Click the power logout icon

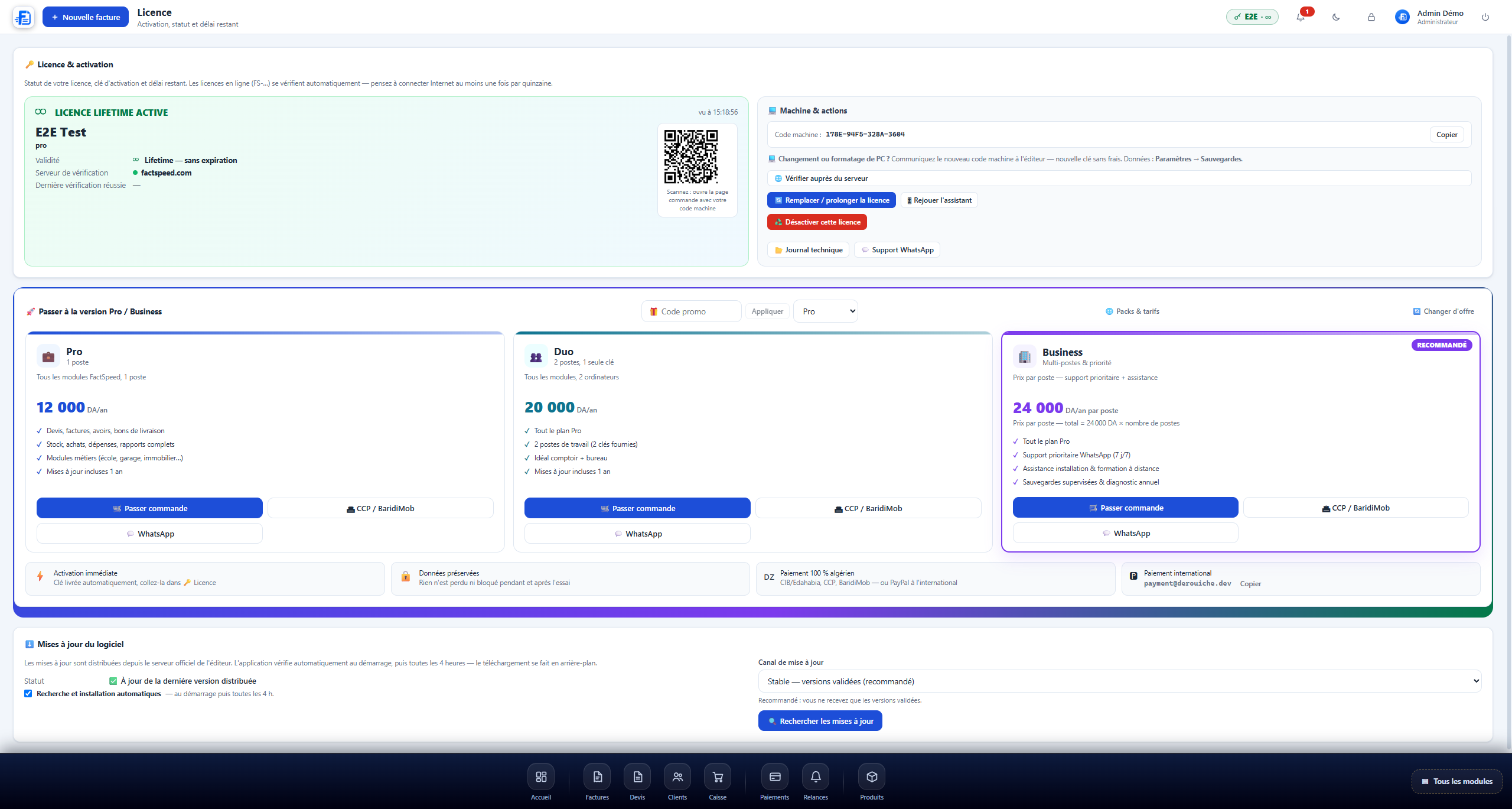(1485, 17)
